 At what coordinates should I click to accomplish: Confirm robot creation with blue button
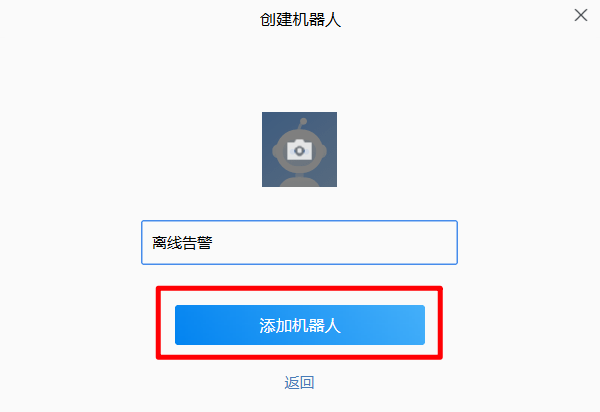click(x=300, y=325)
